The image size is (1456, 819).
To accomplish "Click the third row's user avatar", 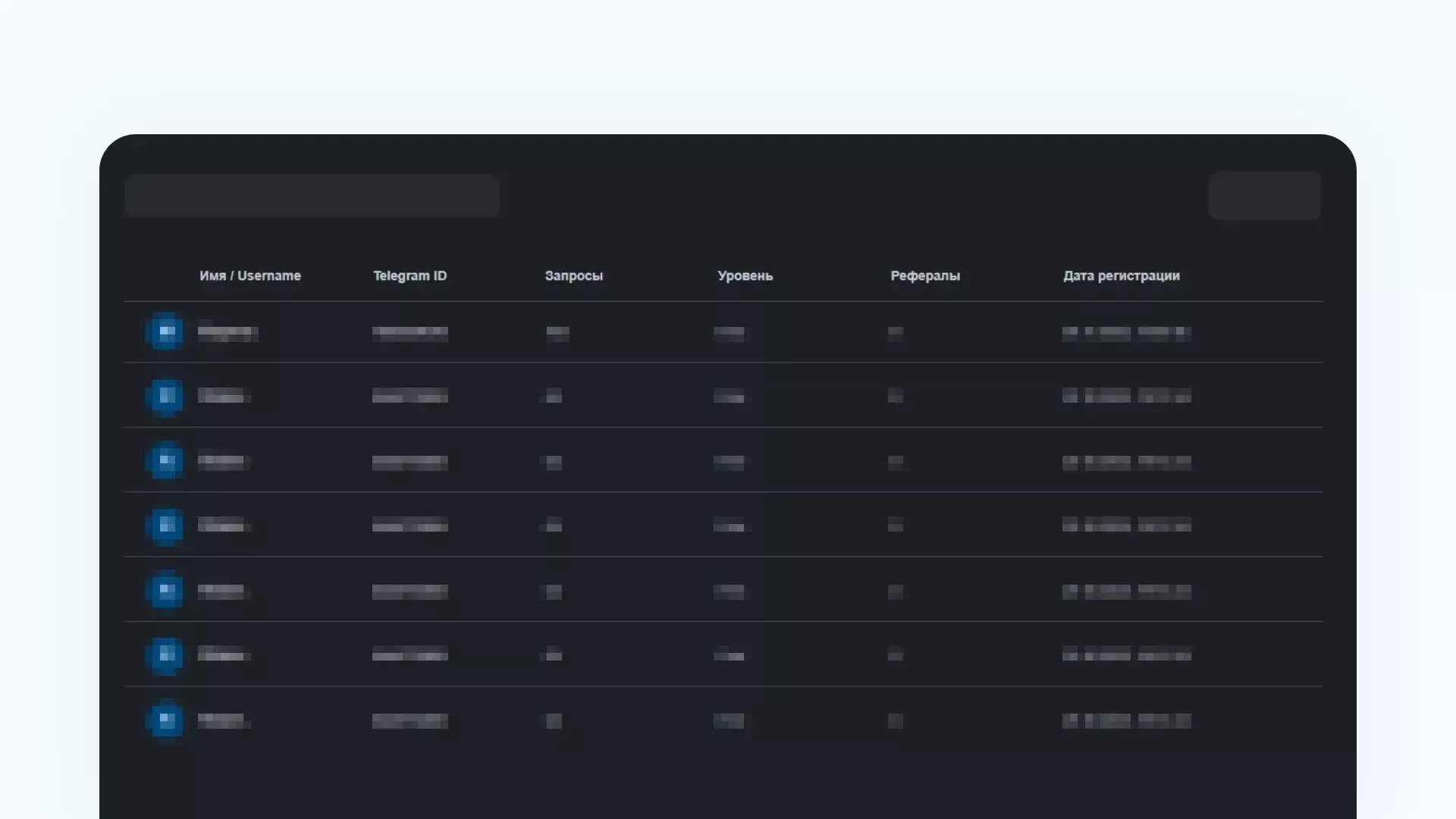I will 165,460.
